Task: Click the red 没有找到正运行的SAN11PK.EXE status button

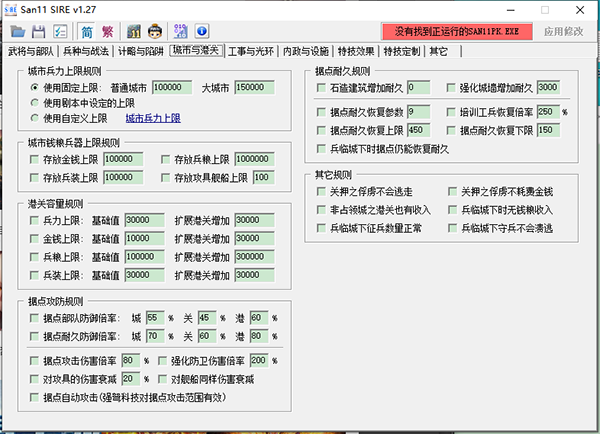Action: point(457,31)
